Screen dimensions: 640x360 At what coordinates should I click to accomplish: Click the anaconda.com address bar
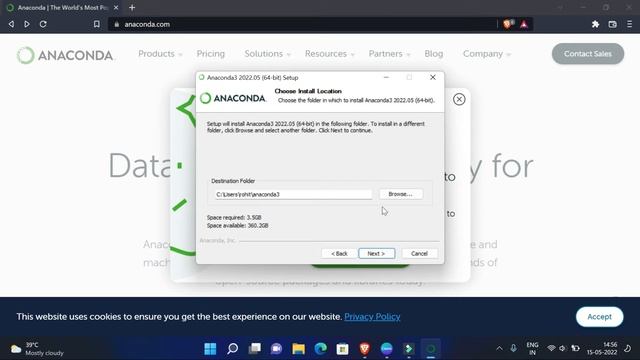(302, 24)
